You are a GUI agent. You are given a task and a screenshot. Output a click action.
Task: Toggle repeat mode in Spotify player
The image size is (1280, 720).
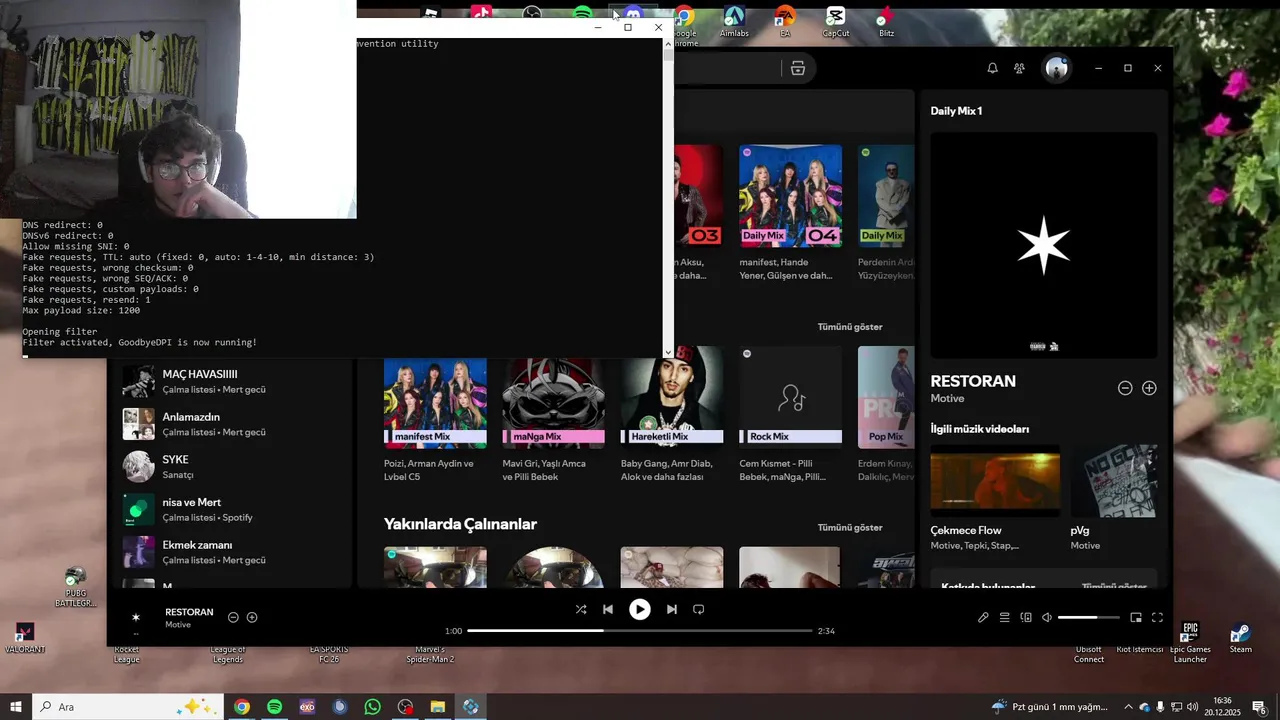point(699,609)
